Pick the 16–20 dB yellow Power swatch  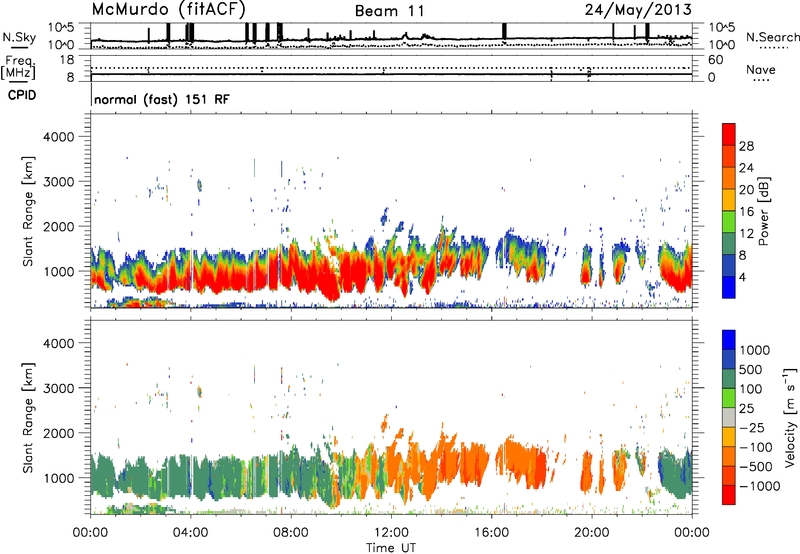[729, 200]
